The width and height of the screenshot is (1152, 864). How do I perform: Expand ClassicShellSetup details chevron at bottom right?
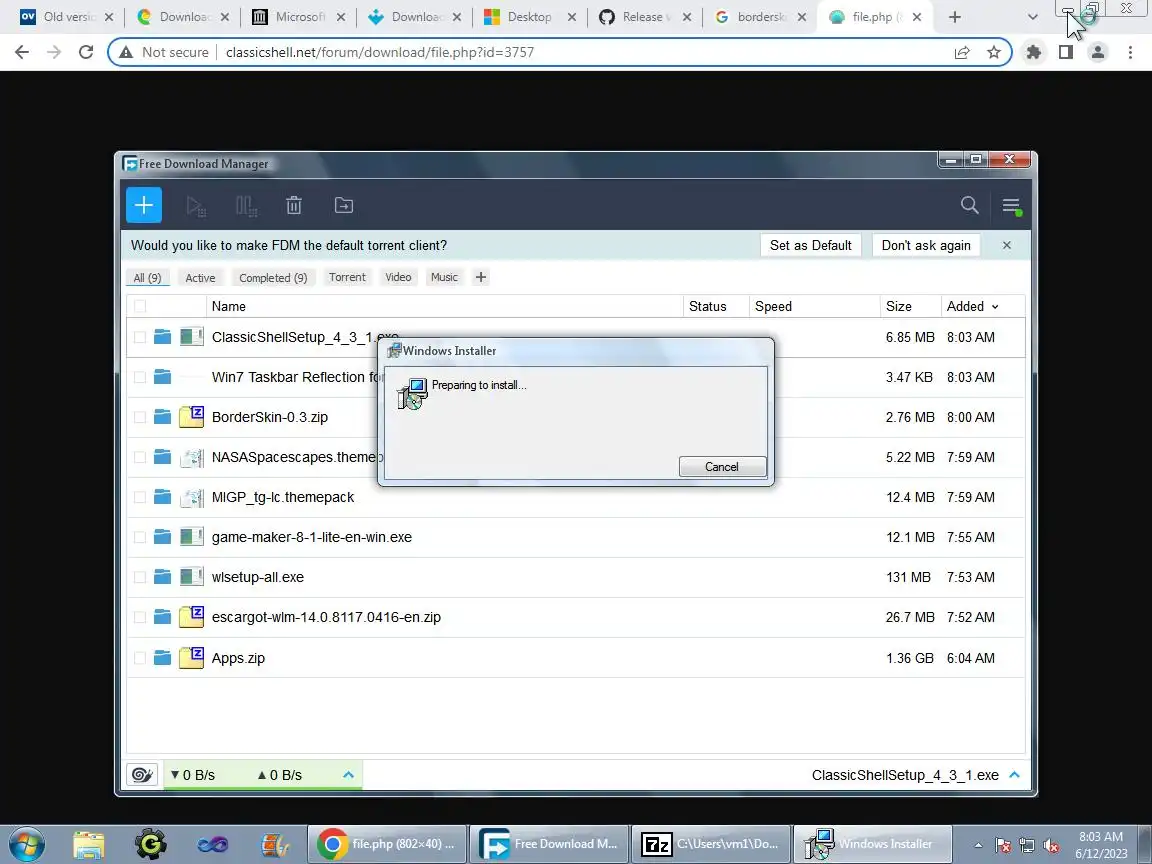(1015, 774)
